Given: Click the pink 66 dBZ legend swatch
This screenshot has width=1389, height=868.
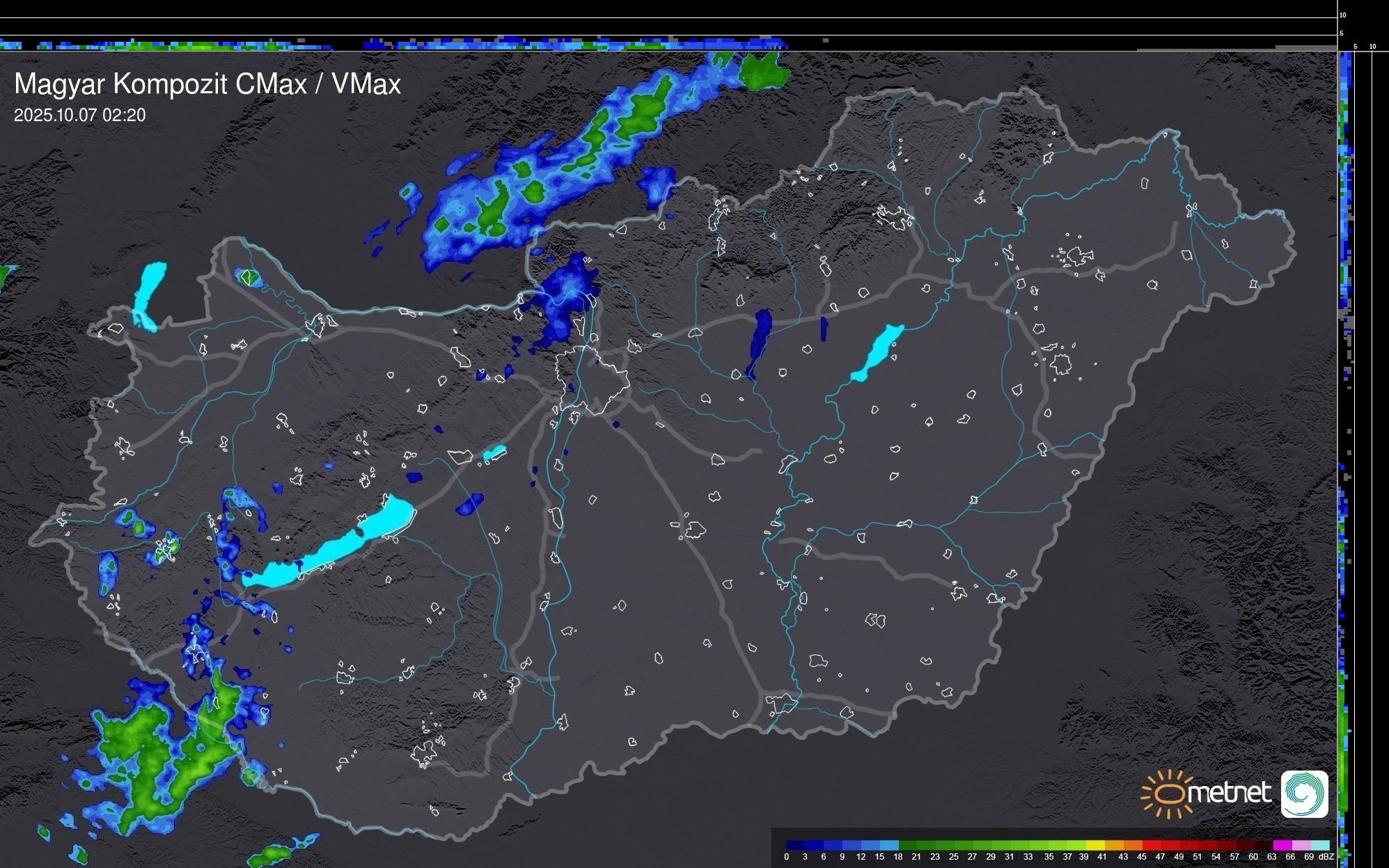Looking at the screenshot, I should [1301, 845].
